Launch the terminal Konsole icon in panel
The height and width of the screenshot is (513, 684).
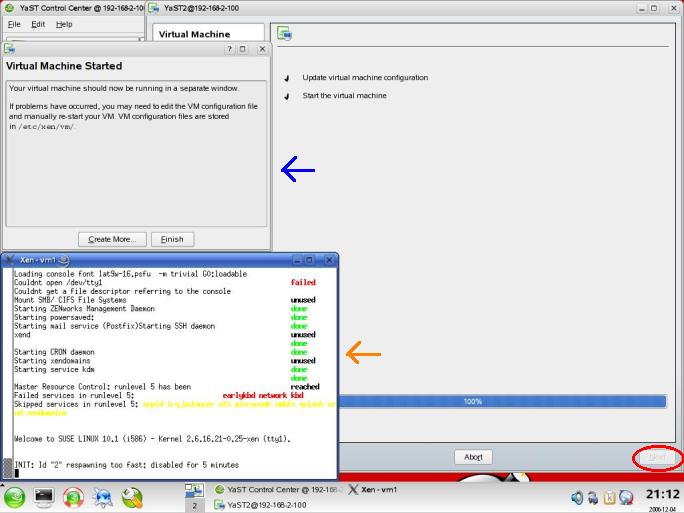[44, 497]
